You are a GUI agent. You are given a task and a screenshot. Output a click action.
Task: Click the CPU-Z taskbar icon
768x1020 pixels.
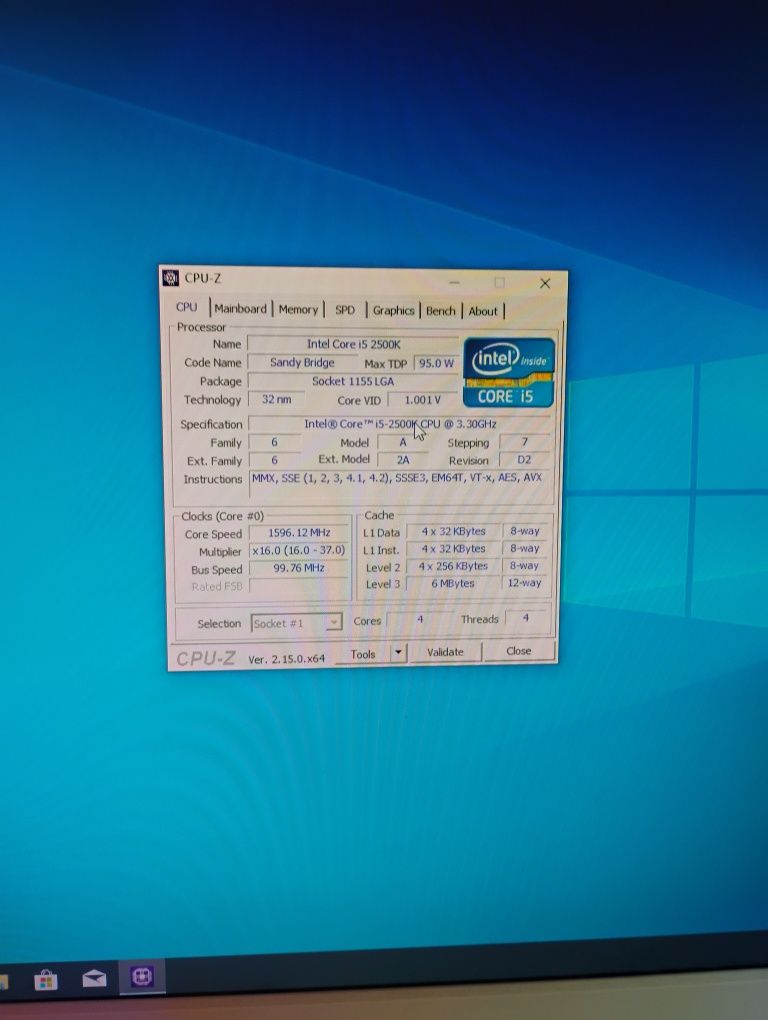142,976
